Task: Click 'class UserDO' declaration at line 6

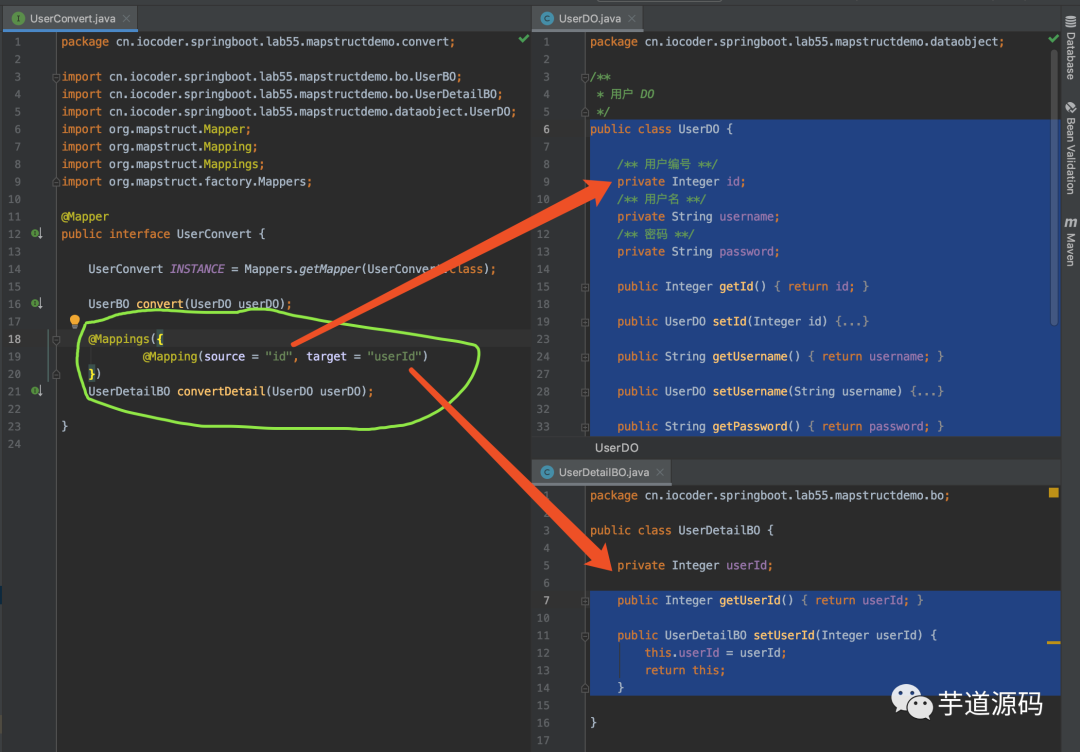Action: click(678, 129)
